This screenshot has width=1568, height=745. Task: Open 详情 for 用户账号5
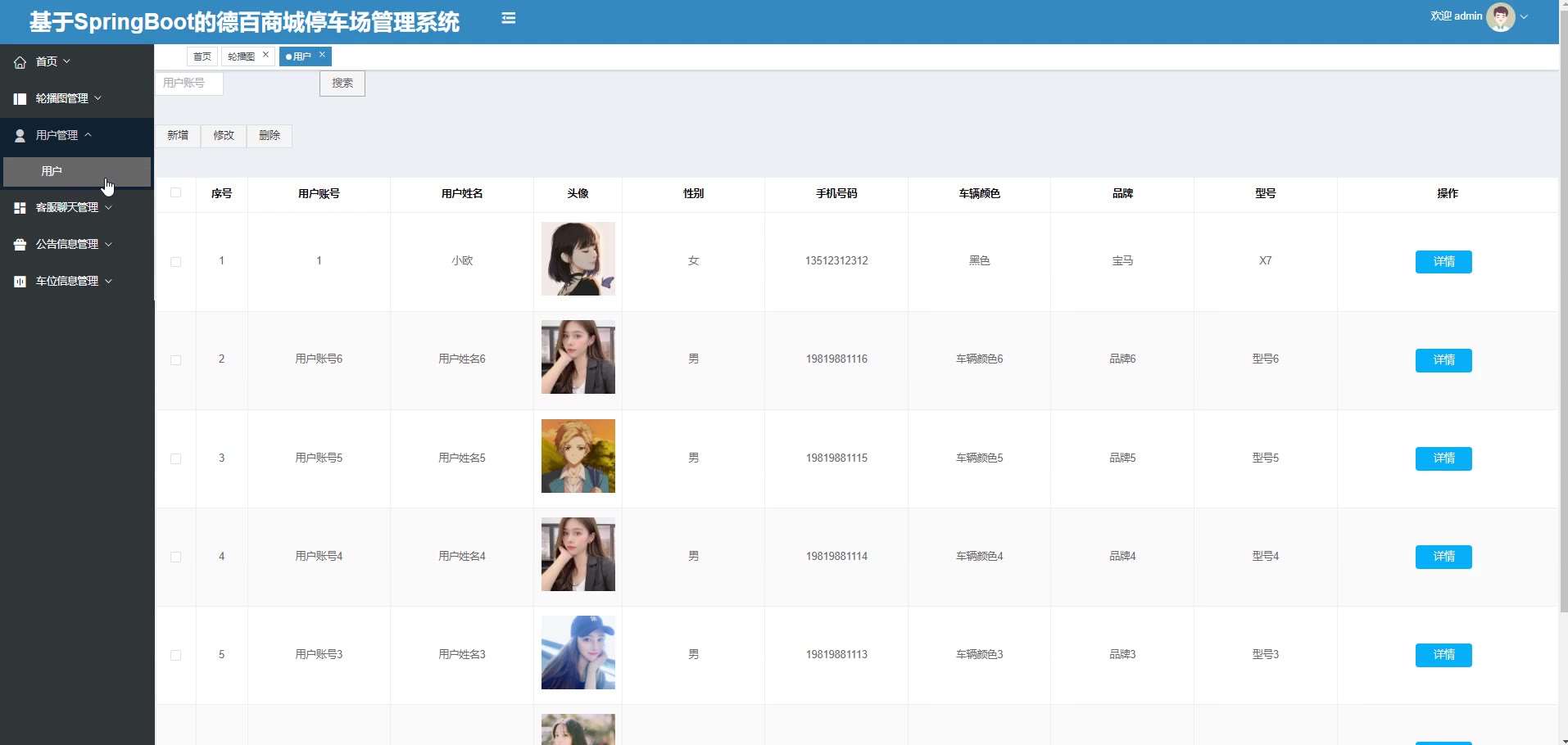coord(1443,458)
